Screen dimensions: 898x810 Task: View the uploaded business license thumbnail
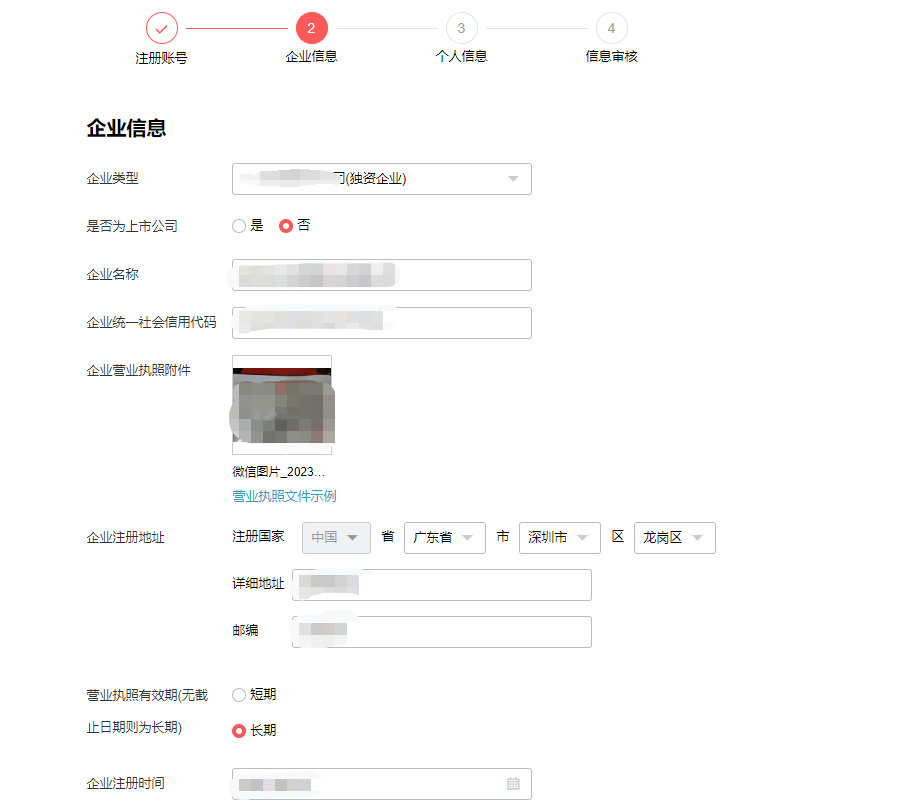281,405
